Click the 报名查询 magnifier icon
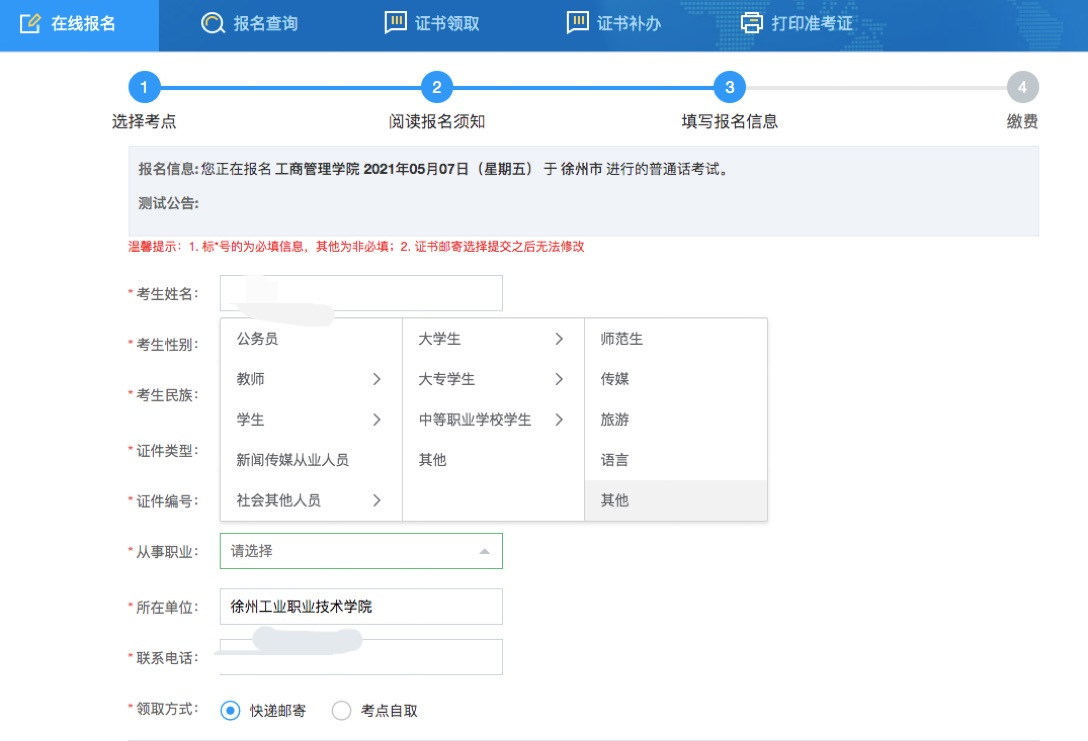 coord(212,23)
